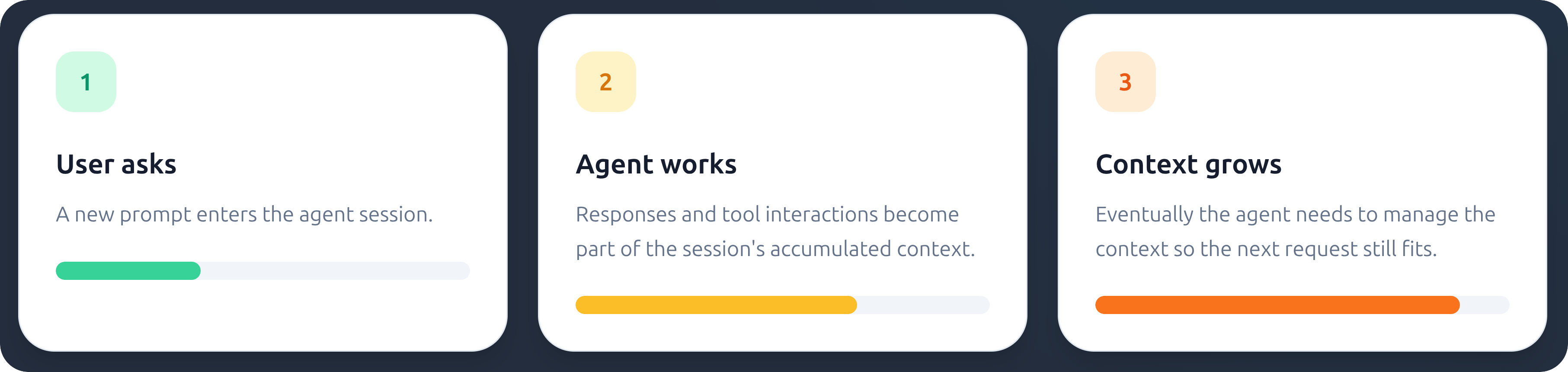This screenshot has height=372, width=1568.
Task: Select the "Context grows" heading
Action: click(1188, 164)
